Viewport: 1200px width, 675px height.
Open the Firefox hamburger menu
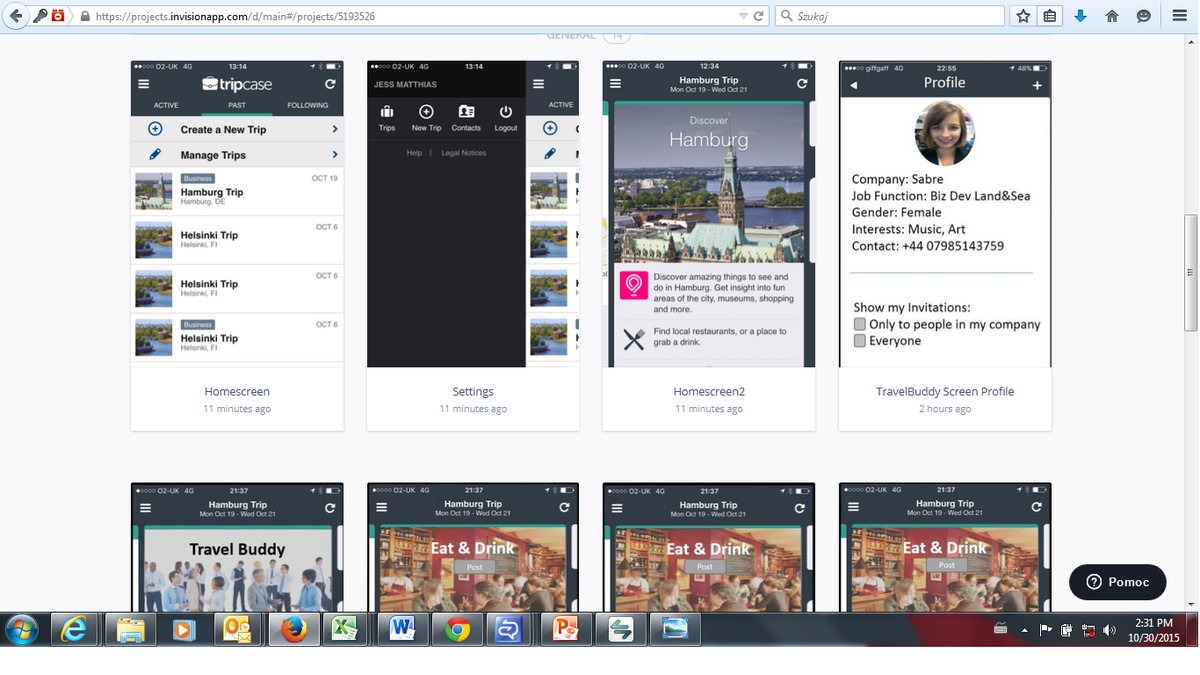[1179, 16]
